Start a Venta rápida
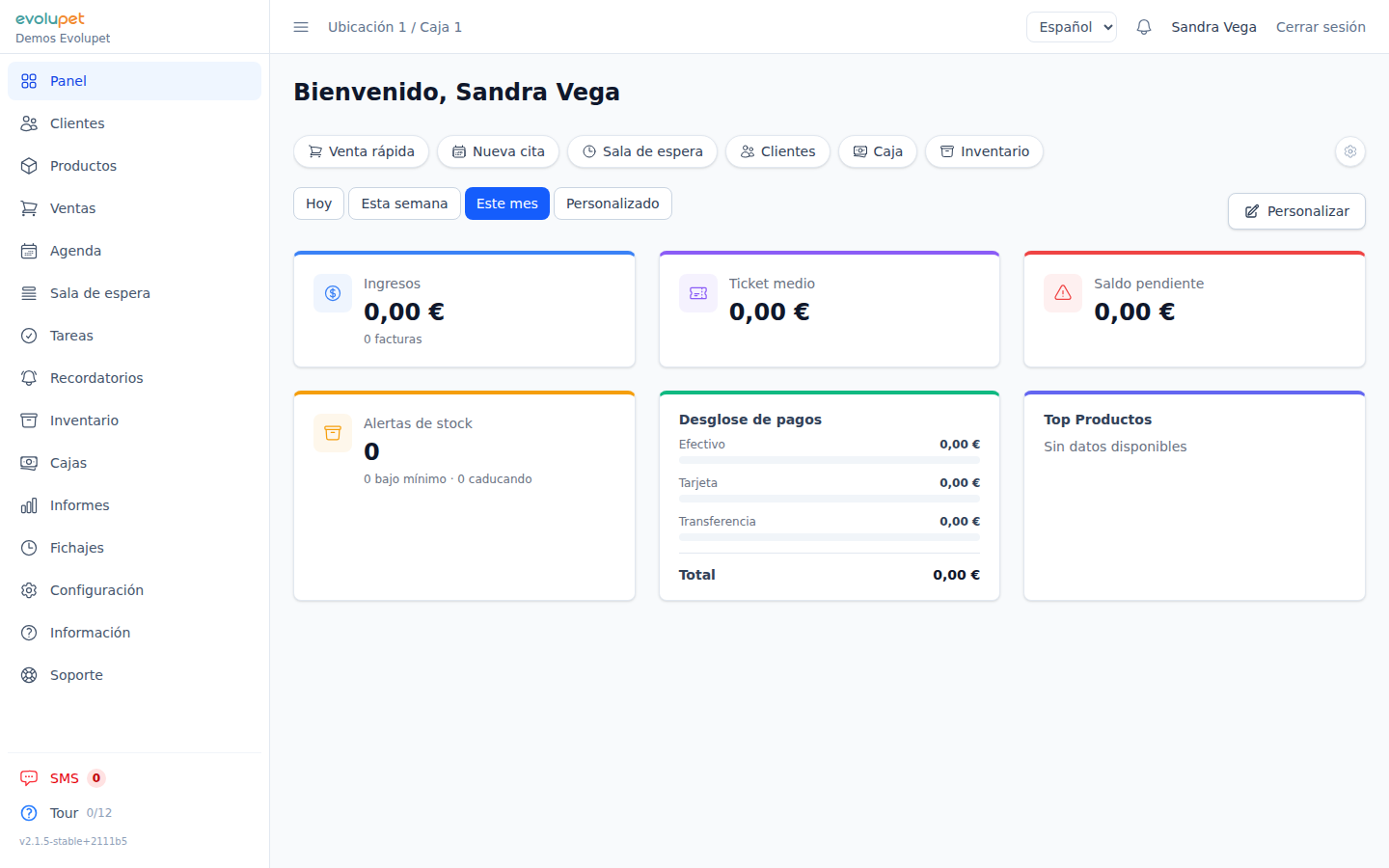Image resolution: width=1389 pixels, height=868 pixels. [361, 151]
